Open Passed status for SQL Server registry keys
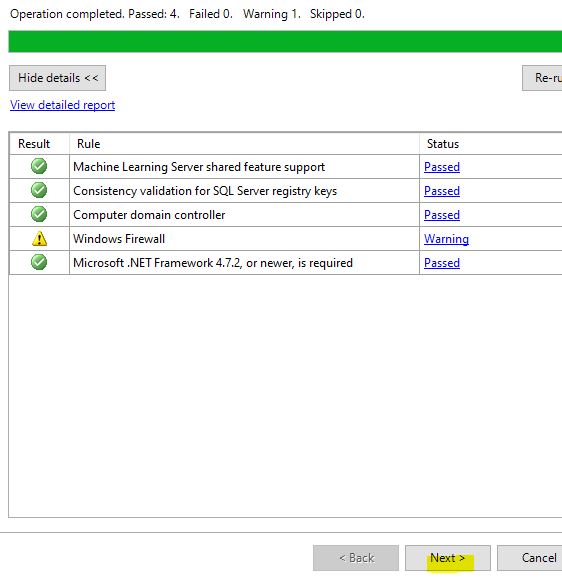Screen dimensions: 562x580 (442, 191)
